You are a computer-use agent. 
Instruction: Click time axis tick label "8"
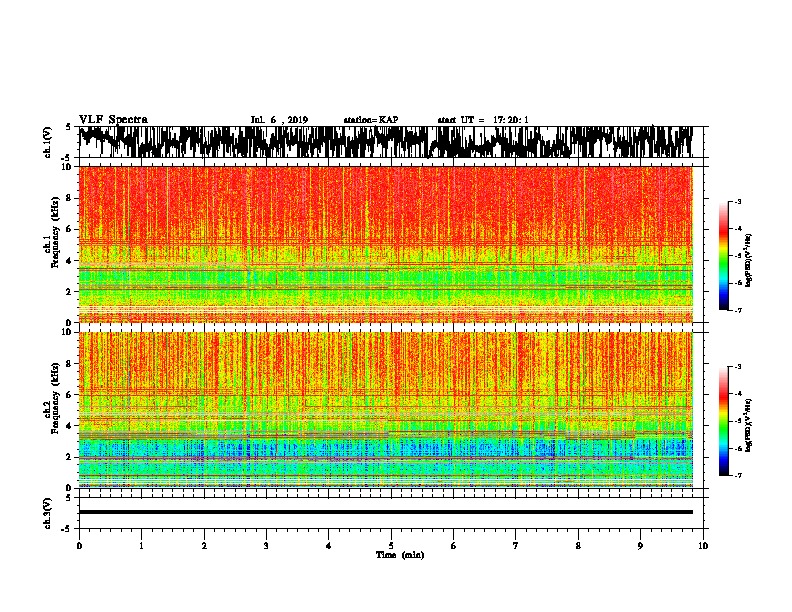578,546
